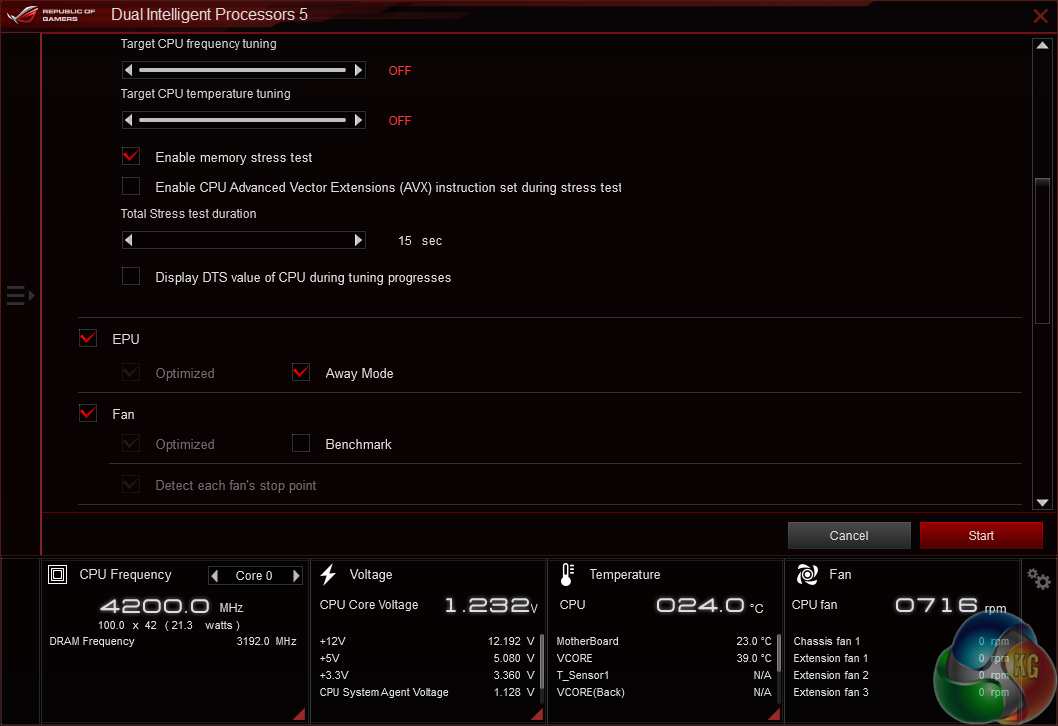Increase Total Stress test duration right arrow
The width and height of the screenshot is (1058, 726).
[359, 240]
